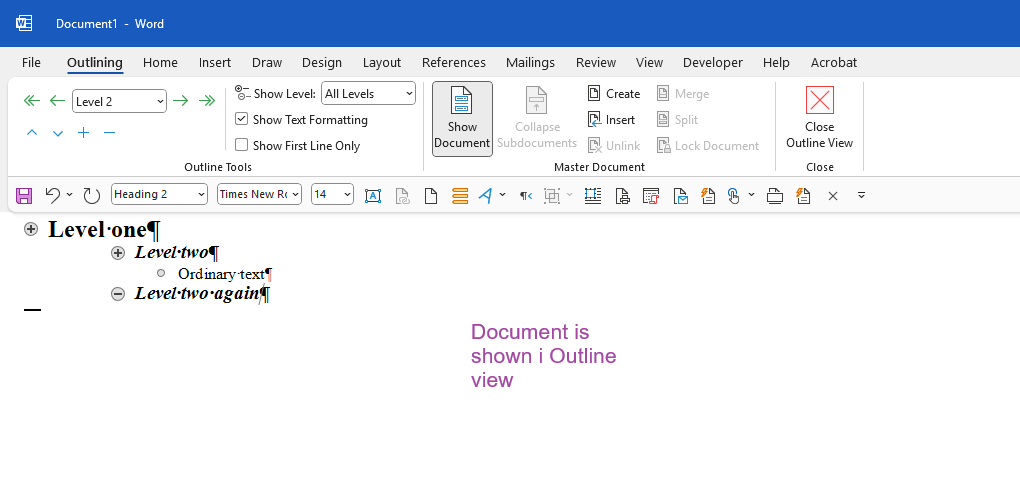This screenshot has height=503, width=1020.
Task: Click the Level one heading text
Action: [103, 229]
